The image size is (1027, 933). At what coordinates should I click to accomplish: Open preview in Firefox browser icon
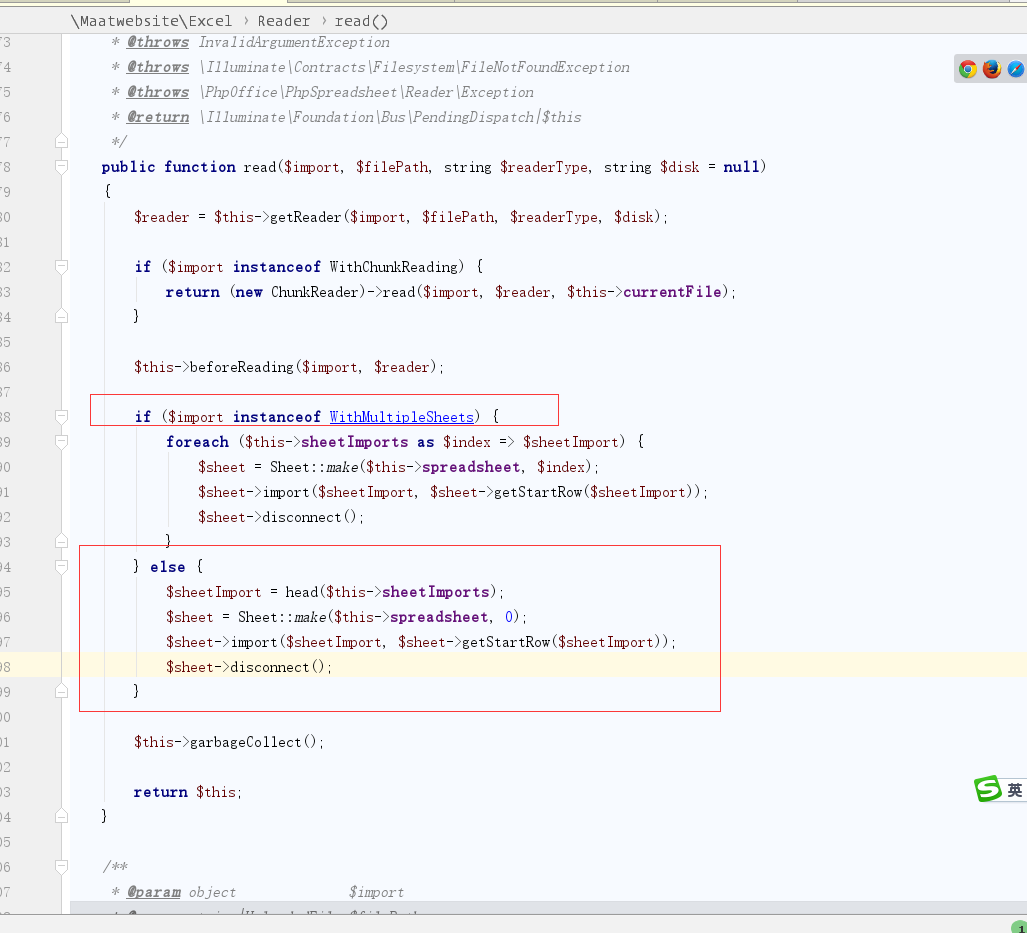pos(992,69)
